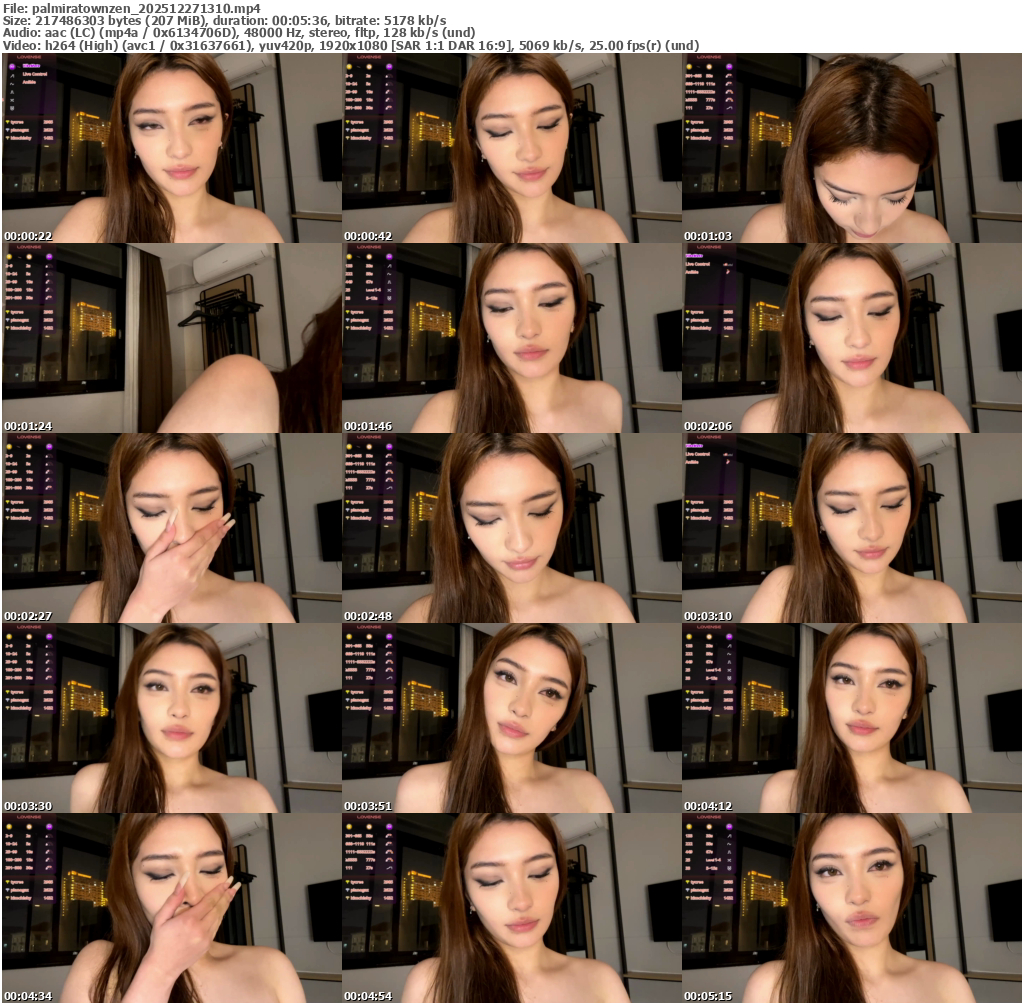Open the thumbnail at timestamp 00:04:34
The height and width of the screenshot is (1003, 1024).
point(172,908)
